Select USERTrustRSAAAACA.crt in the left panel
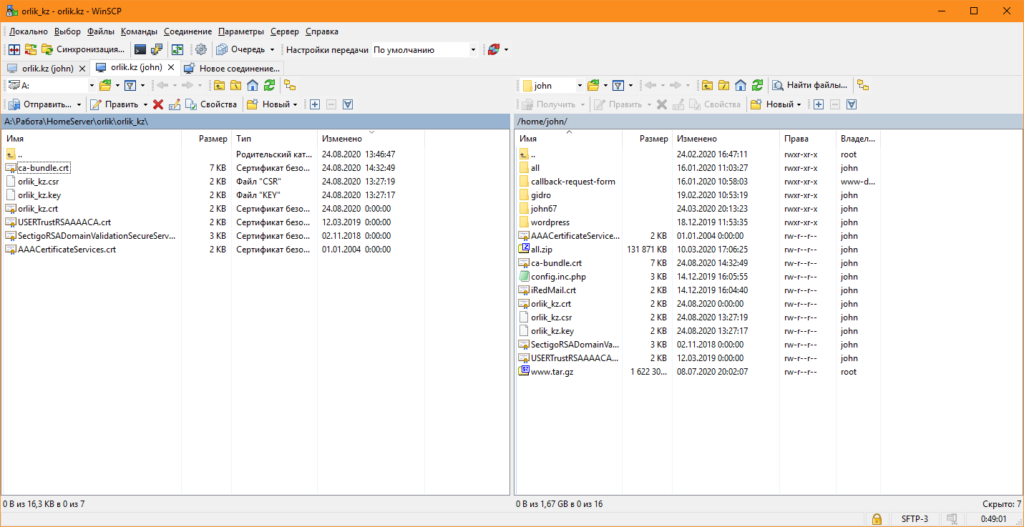The height and width of the screenshot is (527, 1024). pyautogui.click(x=64, y=222)
